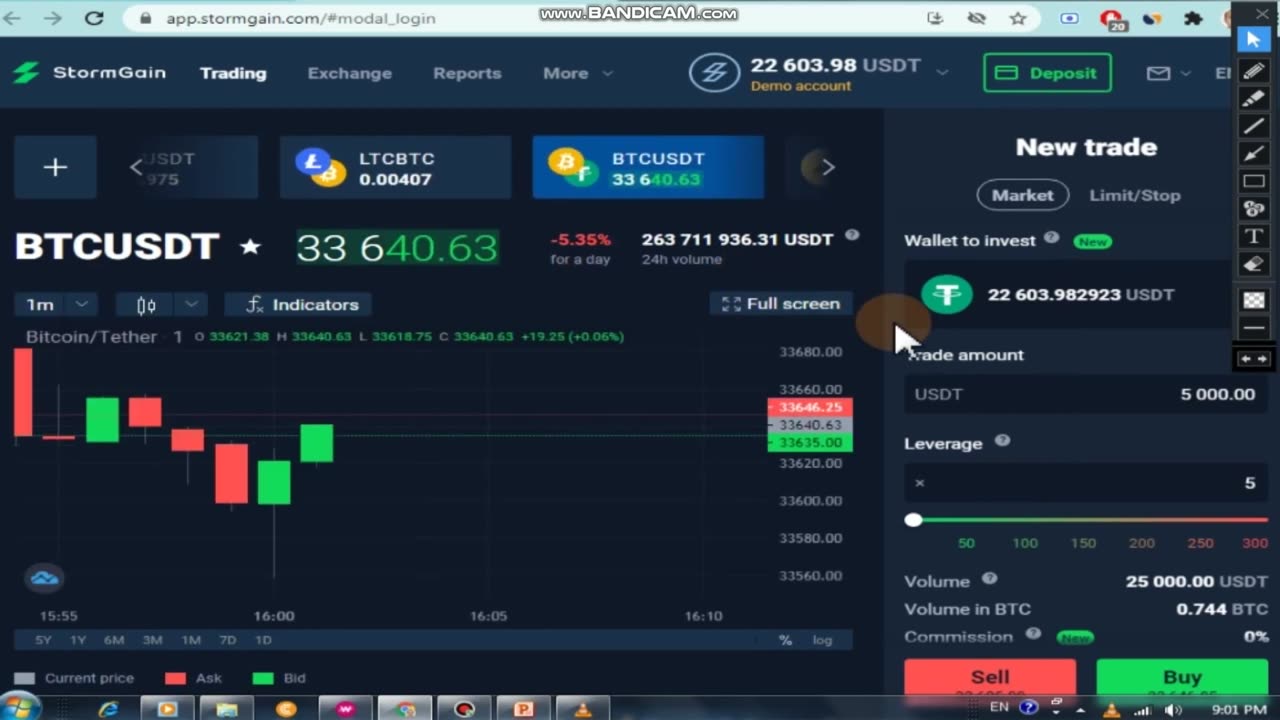
Task: Open the Bandicam color picker square
Action: [x=1254, y=300]
